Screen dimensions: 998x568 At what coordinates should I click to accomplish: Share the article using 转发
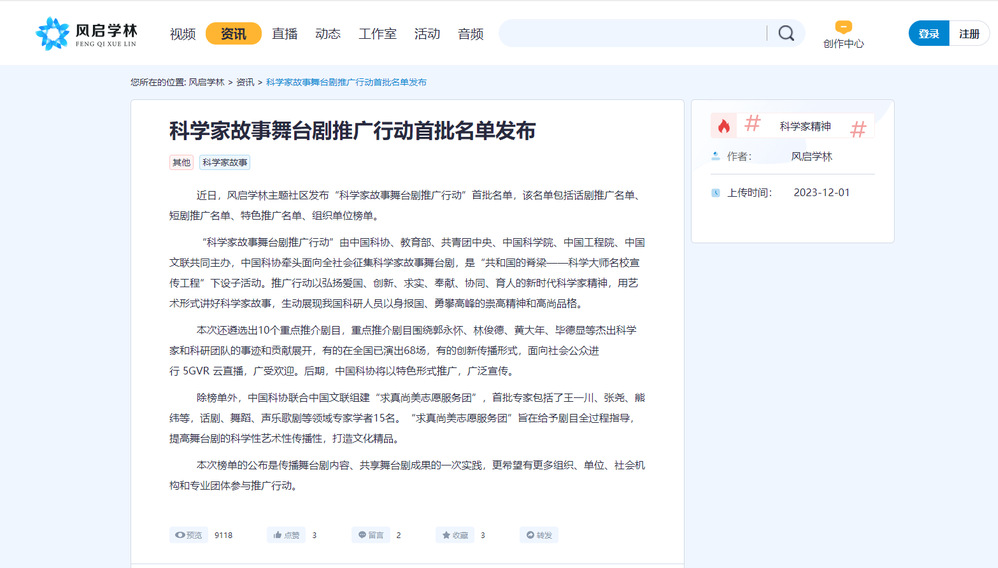pyautogui.click(x=538, y=535)
